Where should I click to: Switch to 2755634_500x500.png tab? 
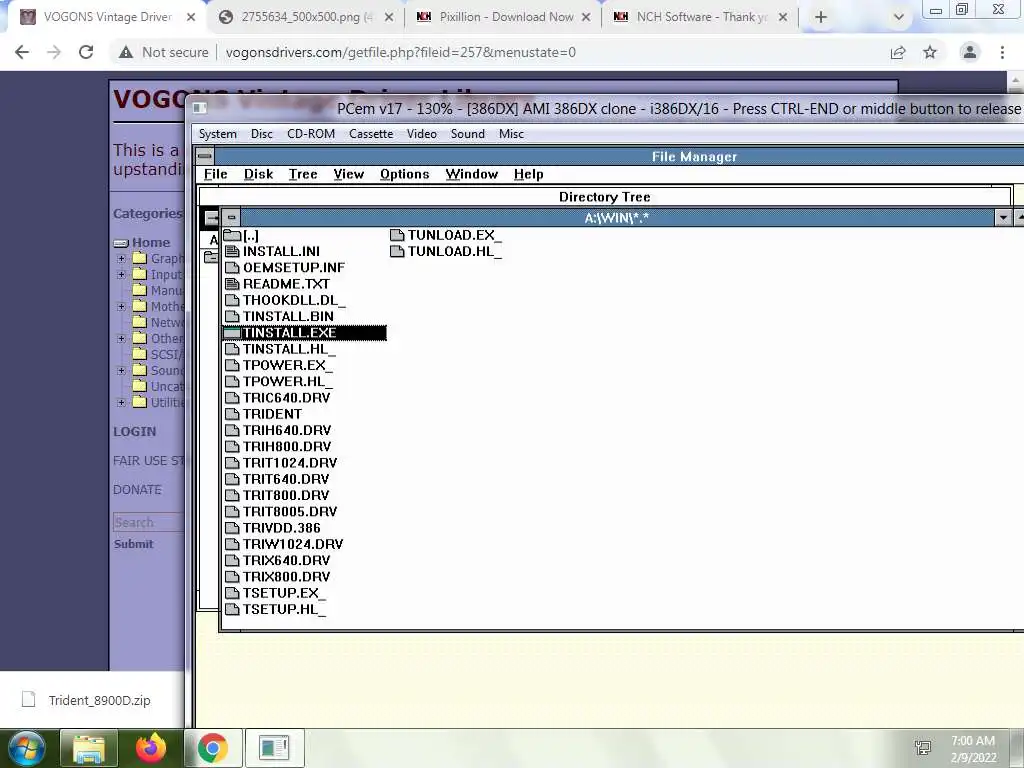307,17
